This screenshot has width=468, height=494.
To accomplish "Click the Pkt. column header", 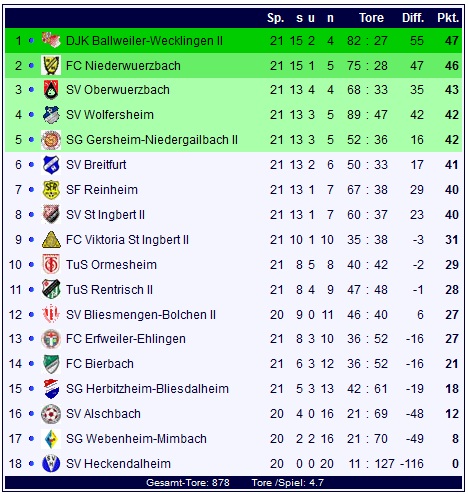I will 448,18.
